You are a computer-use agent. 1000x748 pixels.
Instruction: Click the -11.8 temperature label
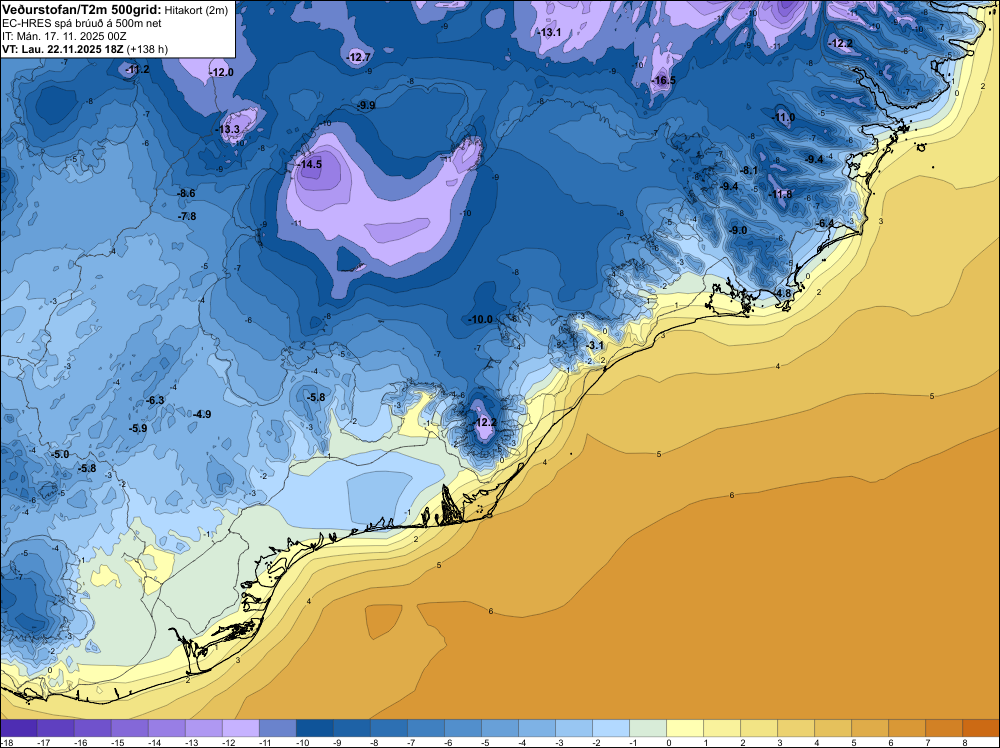[780, 194]
